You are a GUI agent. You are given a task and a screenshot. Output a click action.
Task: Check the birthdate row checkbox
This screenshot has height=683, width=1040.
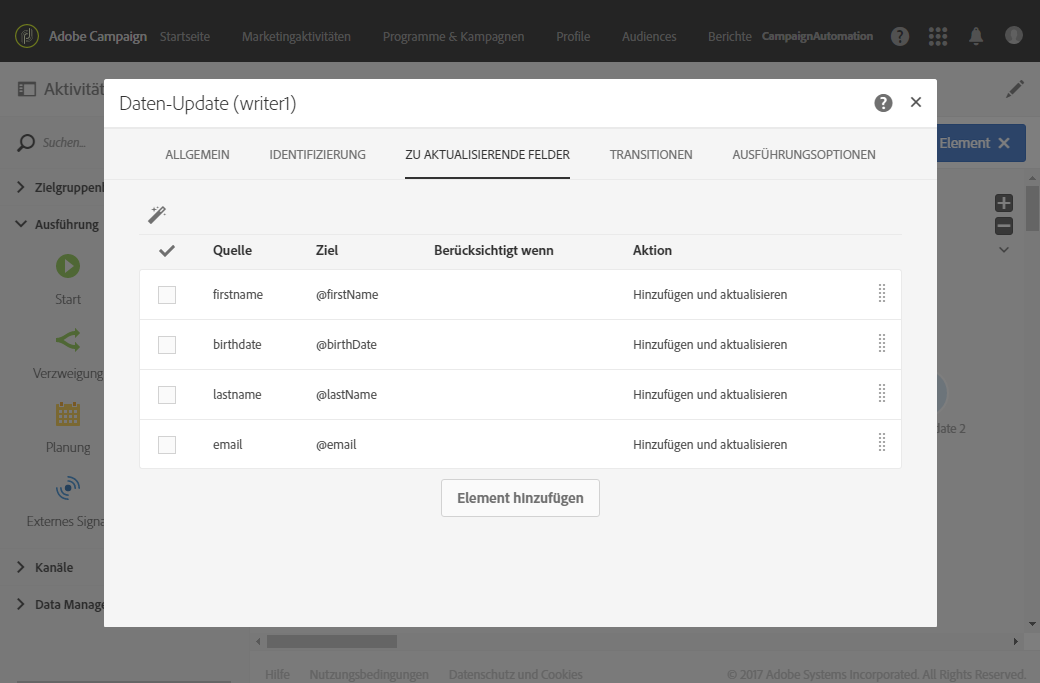point(167,345)
